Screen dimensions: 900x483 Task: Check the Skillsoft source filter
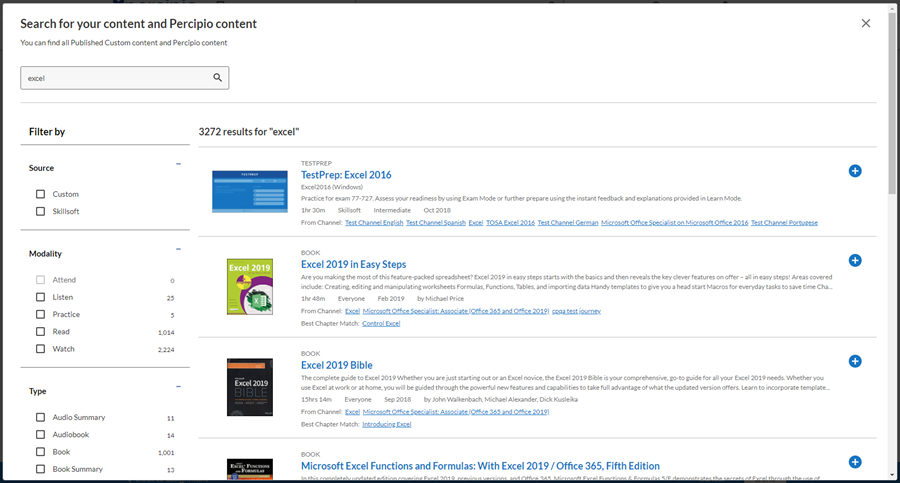click(x=40, y=211)
